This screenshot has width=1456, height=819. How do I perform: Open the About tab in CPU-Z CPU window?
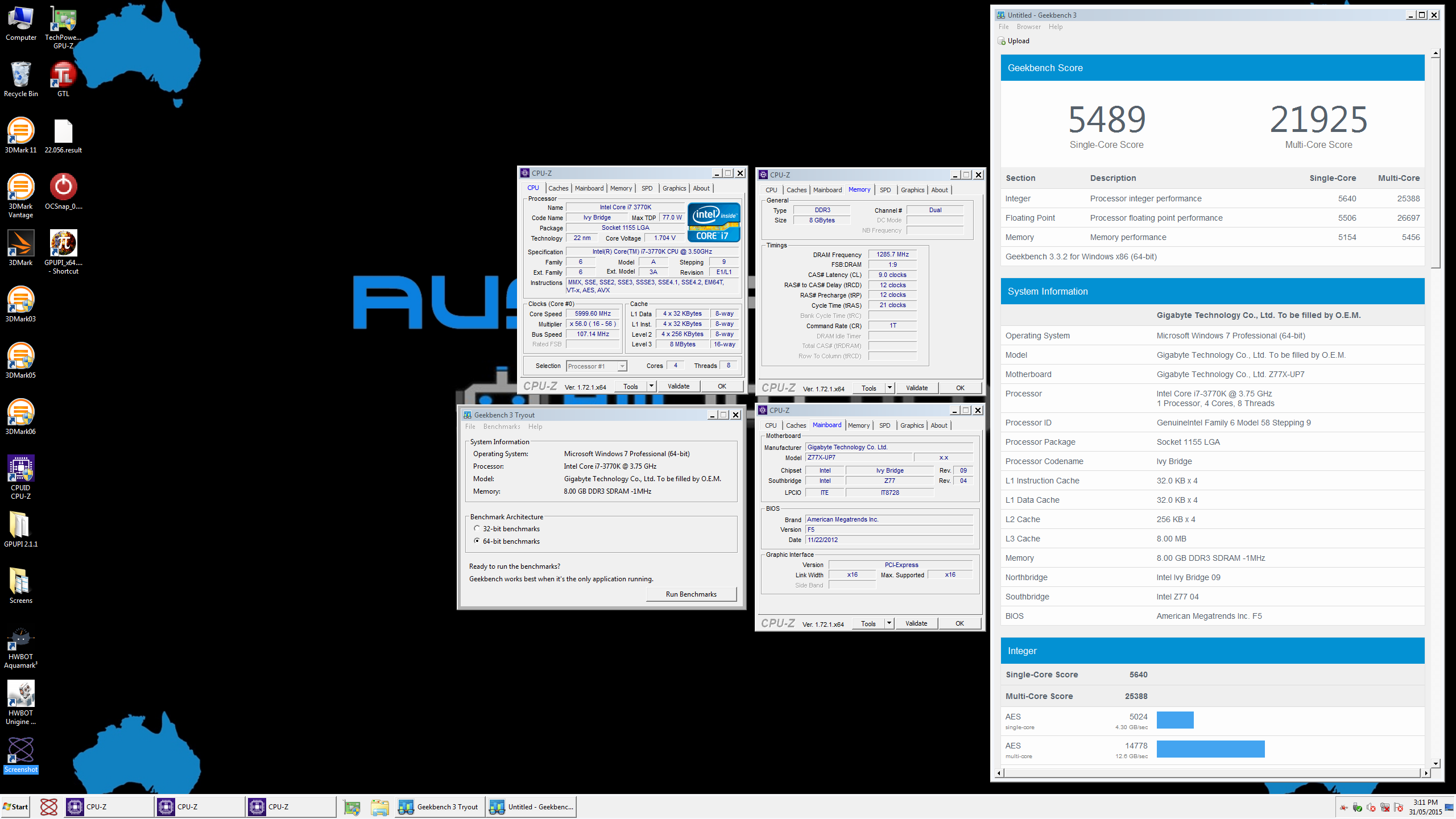(x=701, y=188)
